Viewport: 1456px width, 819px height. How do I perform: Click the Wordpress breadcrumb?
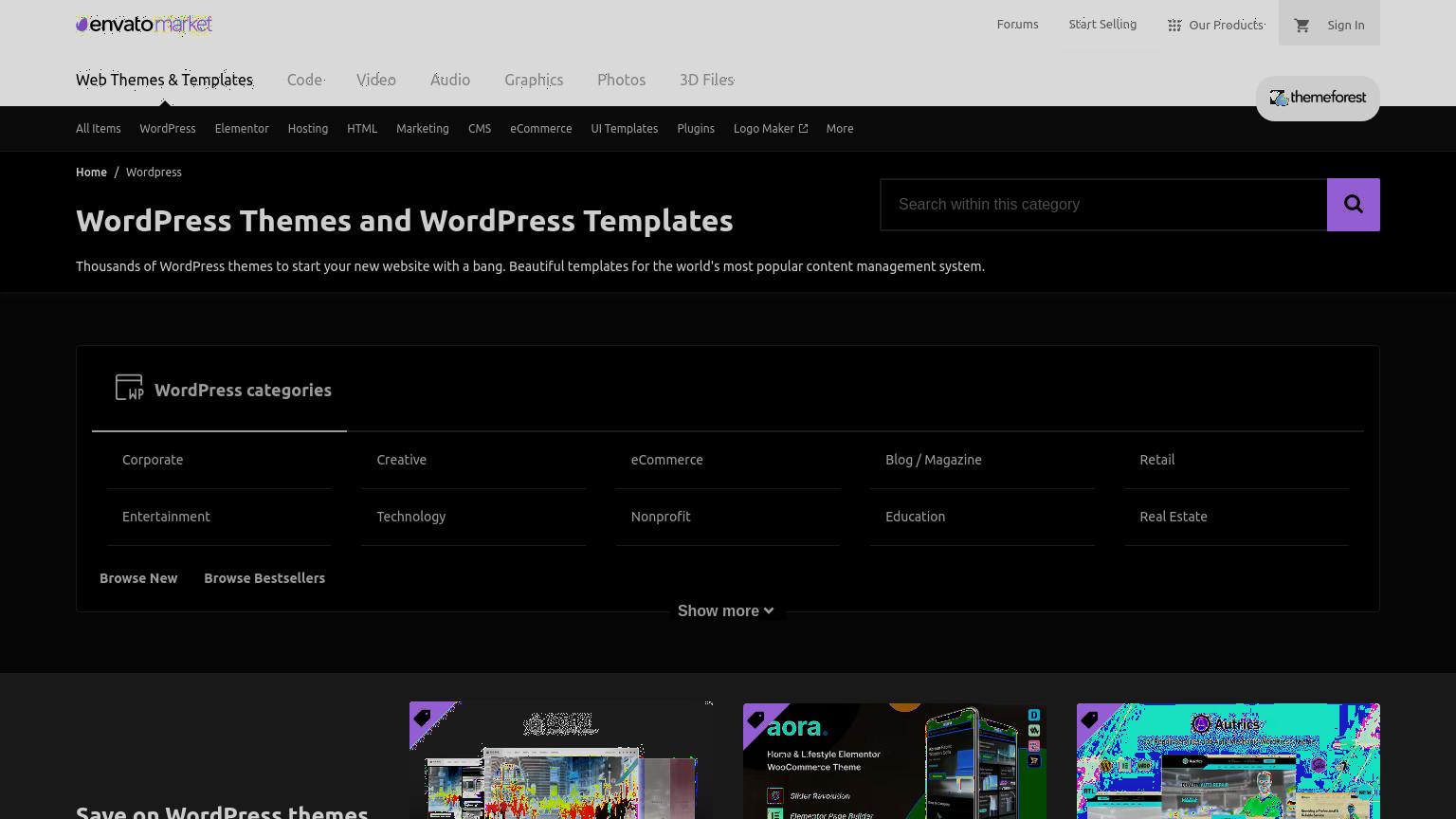(154, 173)
